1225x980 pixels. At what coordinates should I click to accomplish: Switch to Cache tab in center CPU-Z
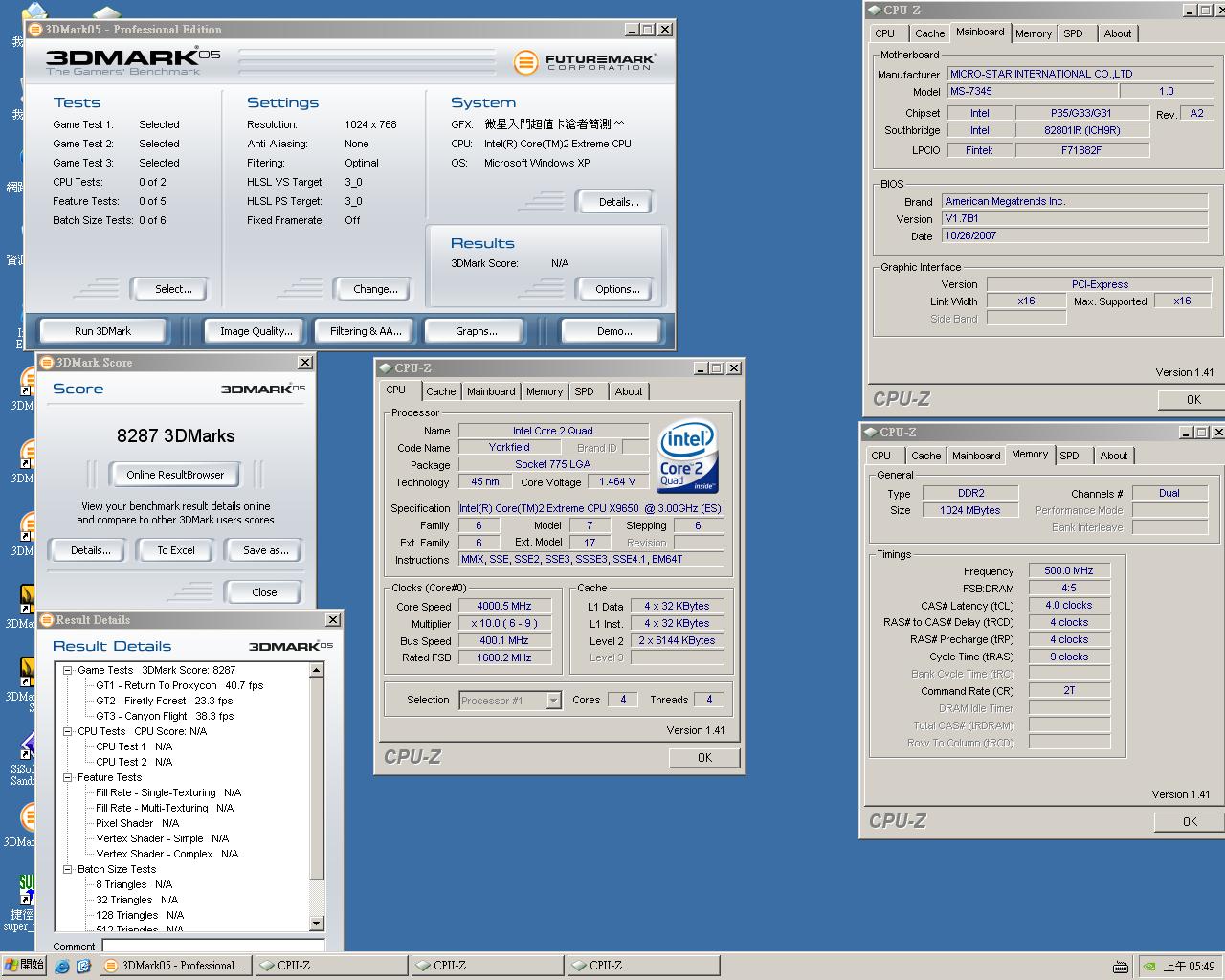[440, 391]
